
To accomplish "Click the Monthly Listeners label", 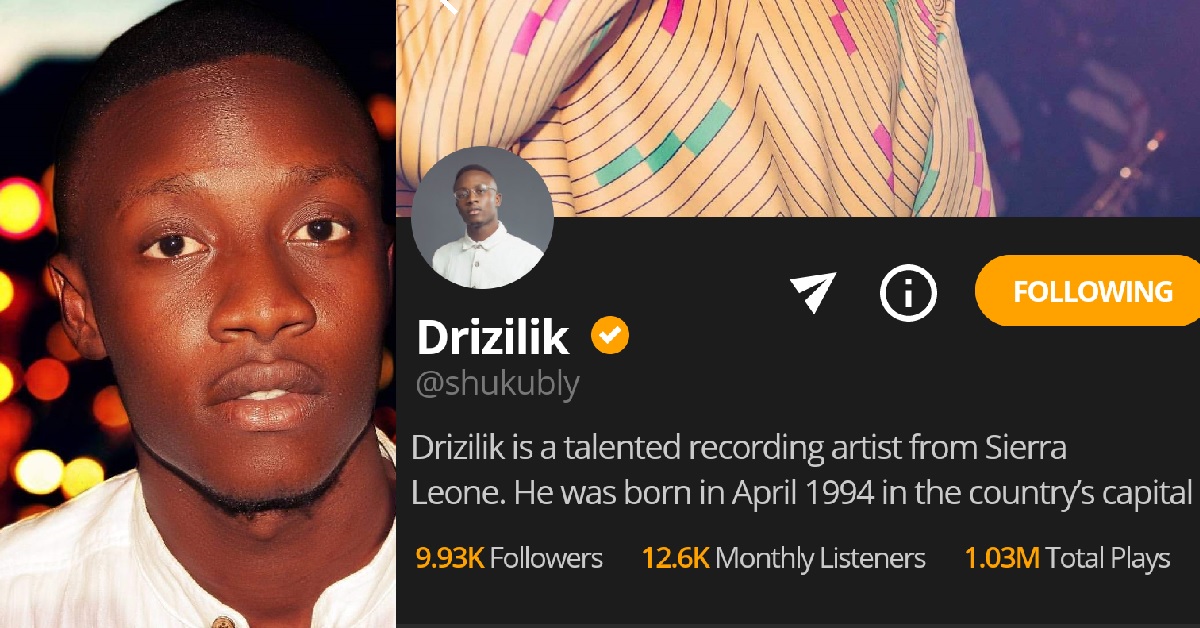I will (x=821, y=558).
